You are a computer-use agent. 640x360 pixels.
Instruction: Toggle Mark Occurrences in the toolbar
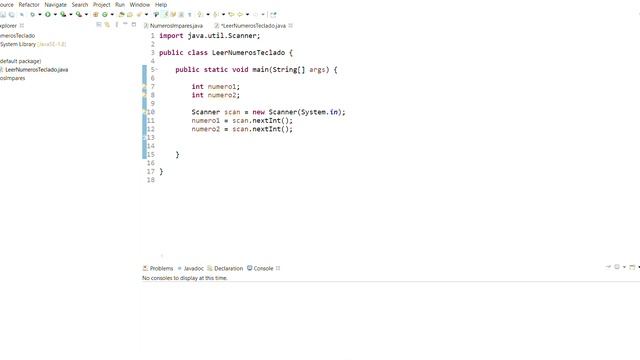(165, 14)
